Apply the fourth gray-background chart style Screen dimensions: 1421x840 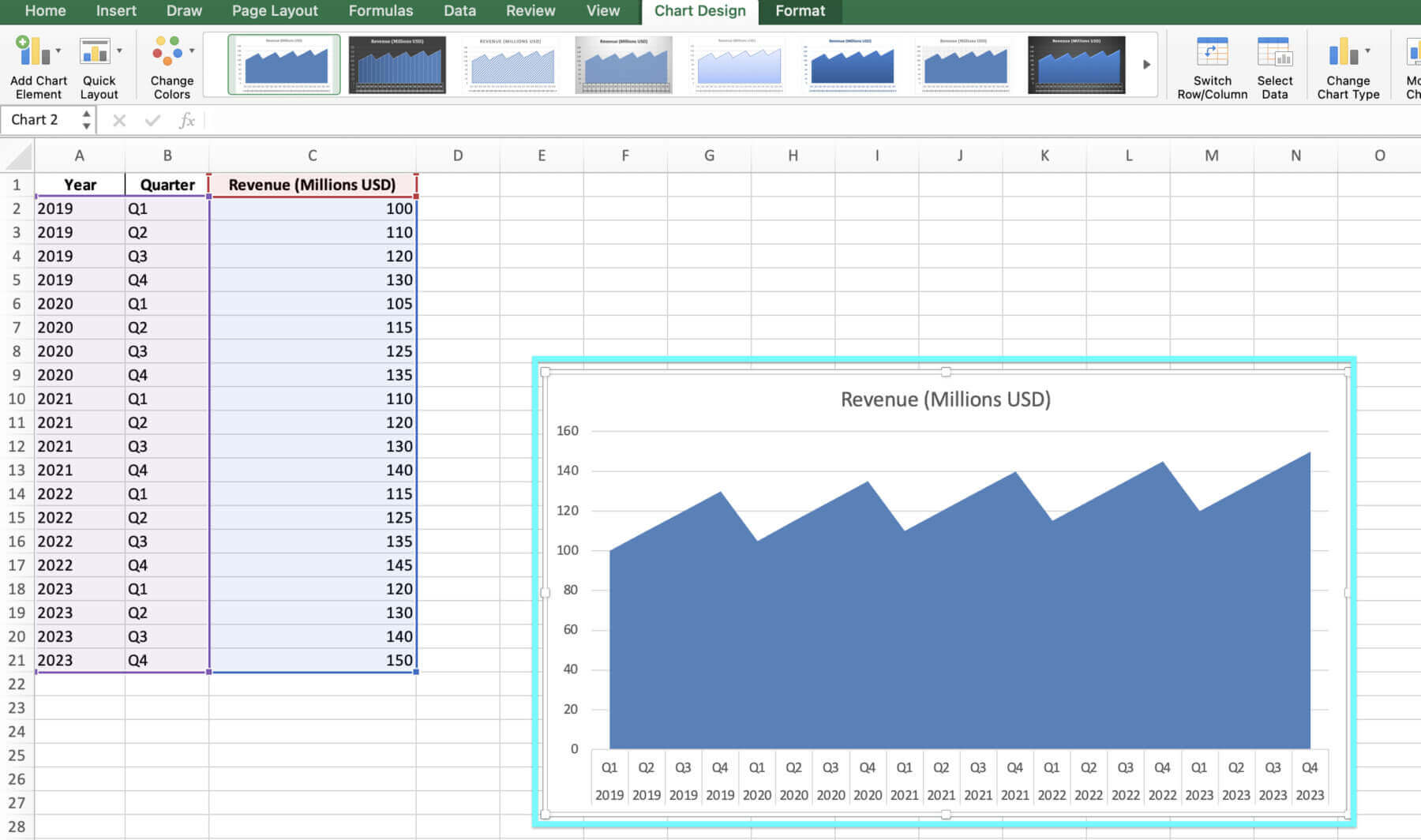click(x=624, y=64)
